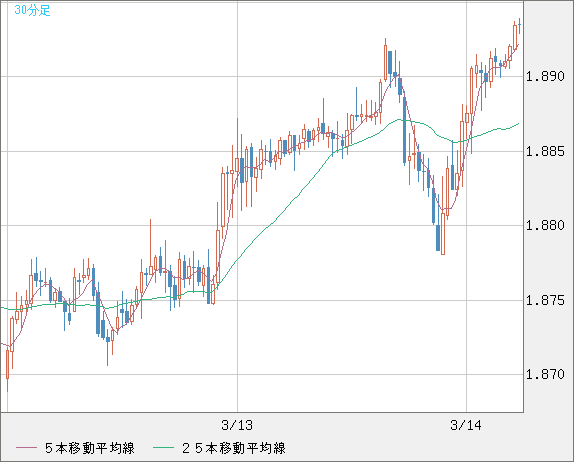Click the 1.875 price axis label
574x462 pixels.
[x=545, y=300]
